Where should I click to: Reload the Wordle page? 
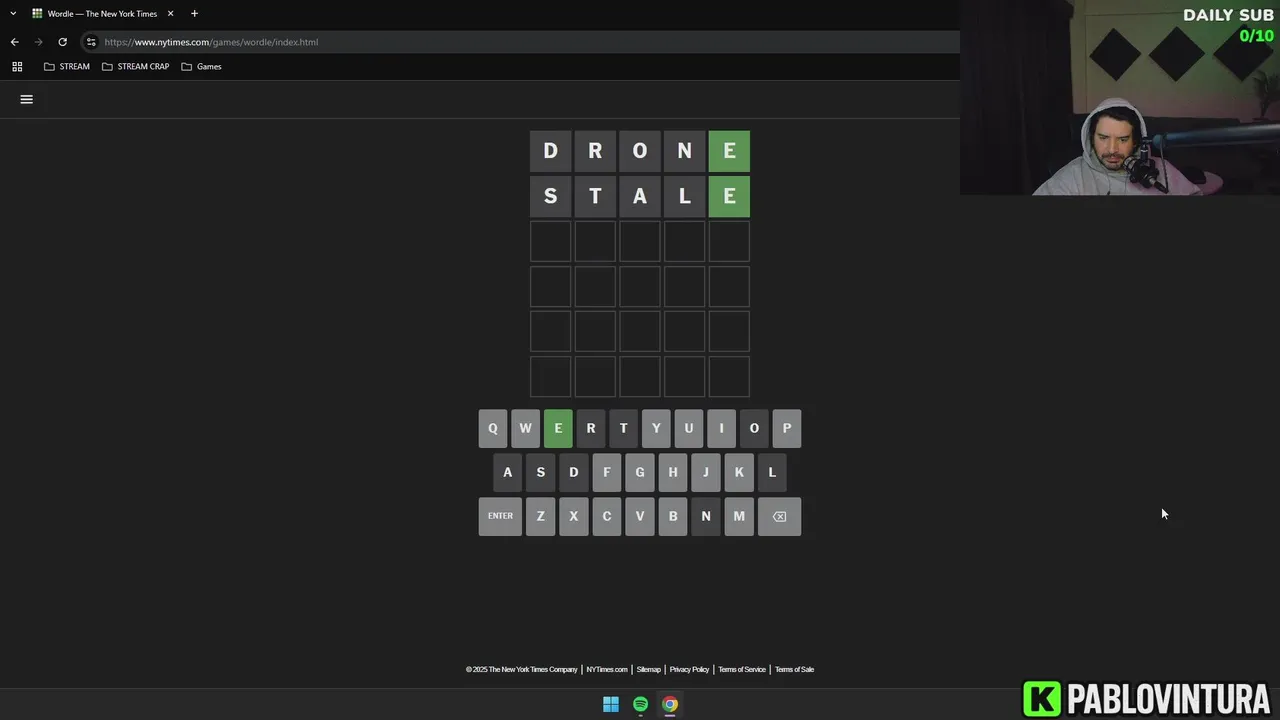62,42
